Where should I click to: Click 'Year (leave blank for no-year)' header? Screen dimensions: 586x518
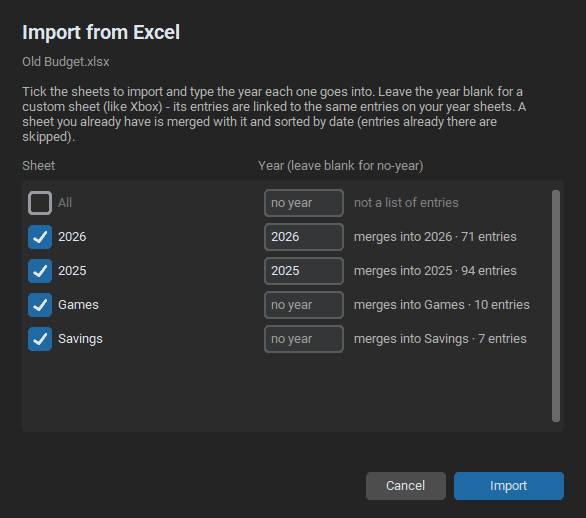pos(340,166)
